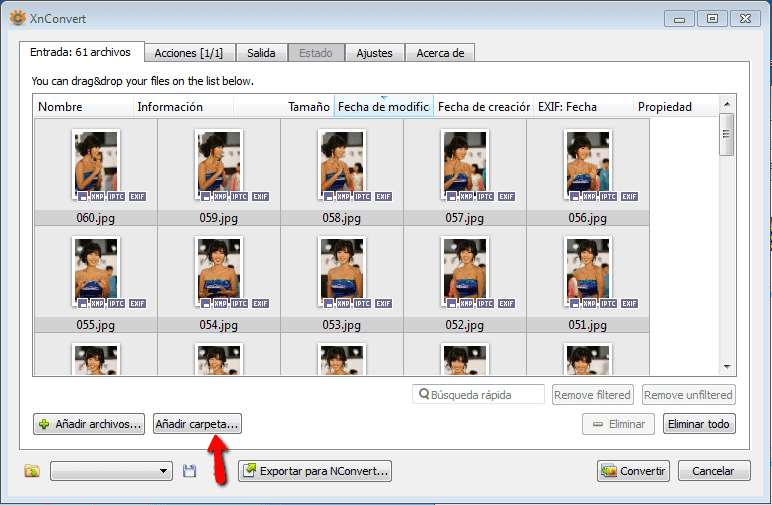Sort by the EXIF: Fecha column header
The width and height of the screenshot is (772, 505).
583,106
